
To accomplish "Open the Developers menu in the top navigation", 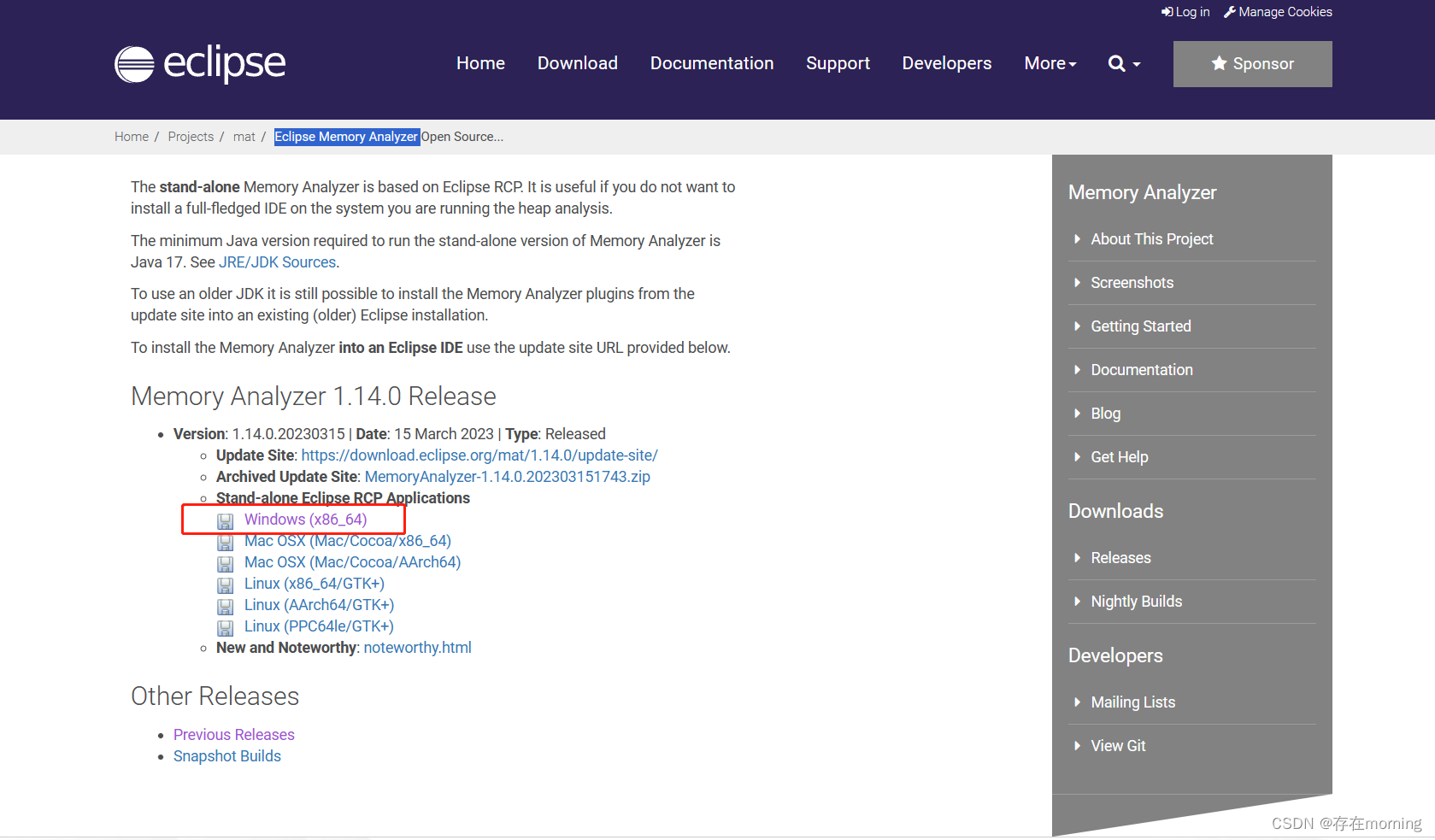I will 947,63.
